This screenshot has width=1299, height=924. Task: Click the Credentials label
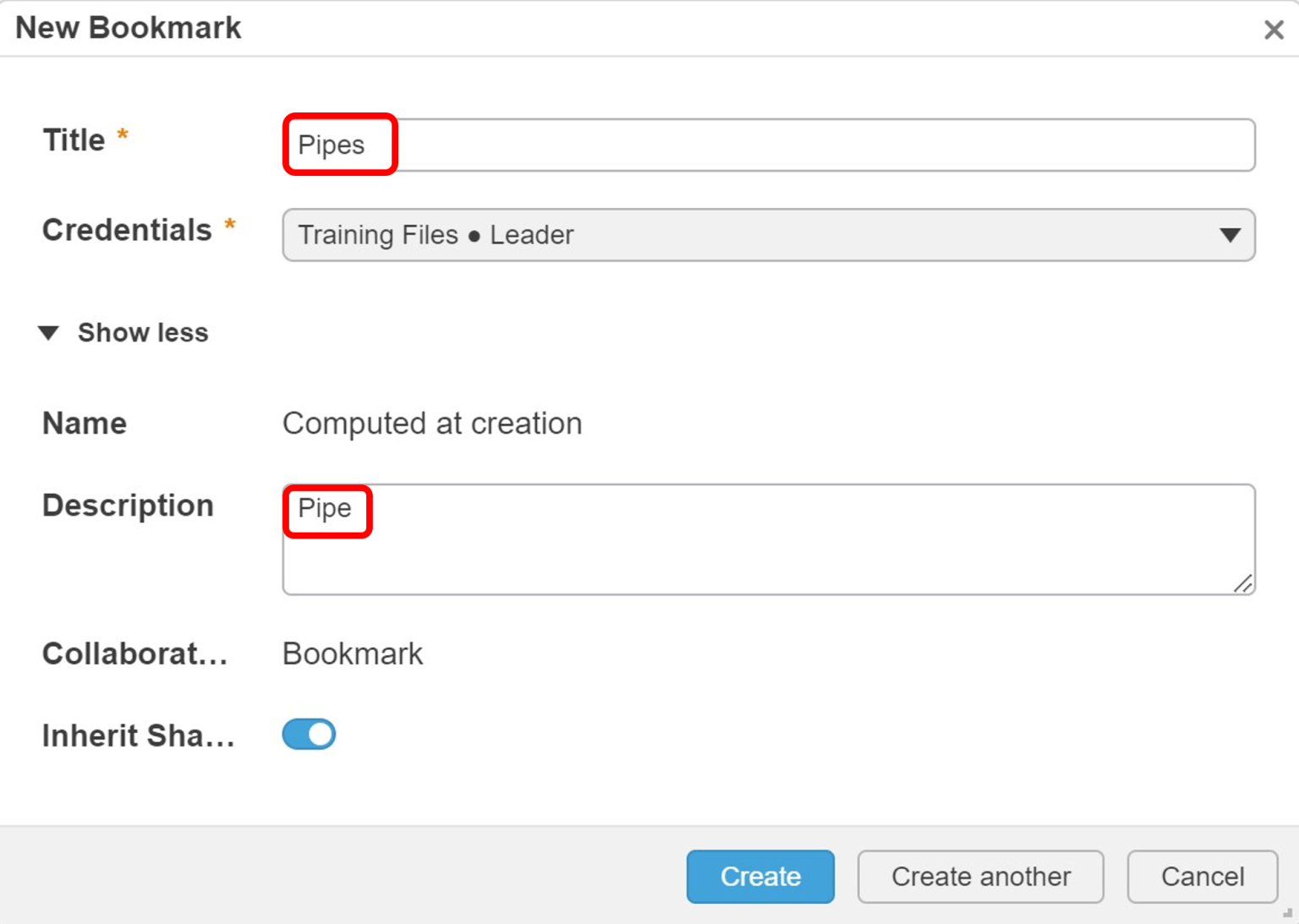[x=127, y=230]
